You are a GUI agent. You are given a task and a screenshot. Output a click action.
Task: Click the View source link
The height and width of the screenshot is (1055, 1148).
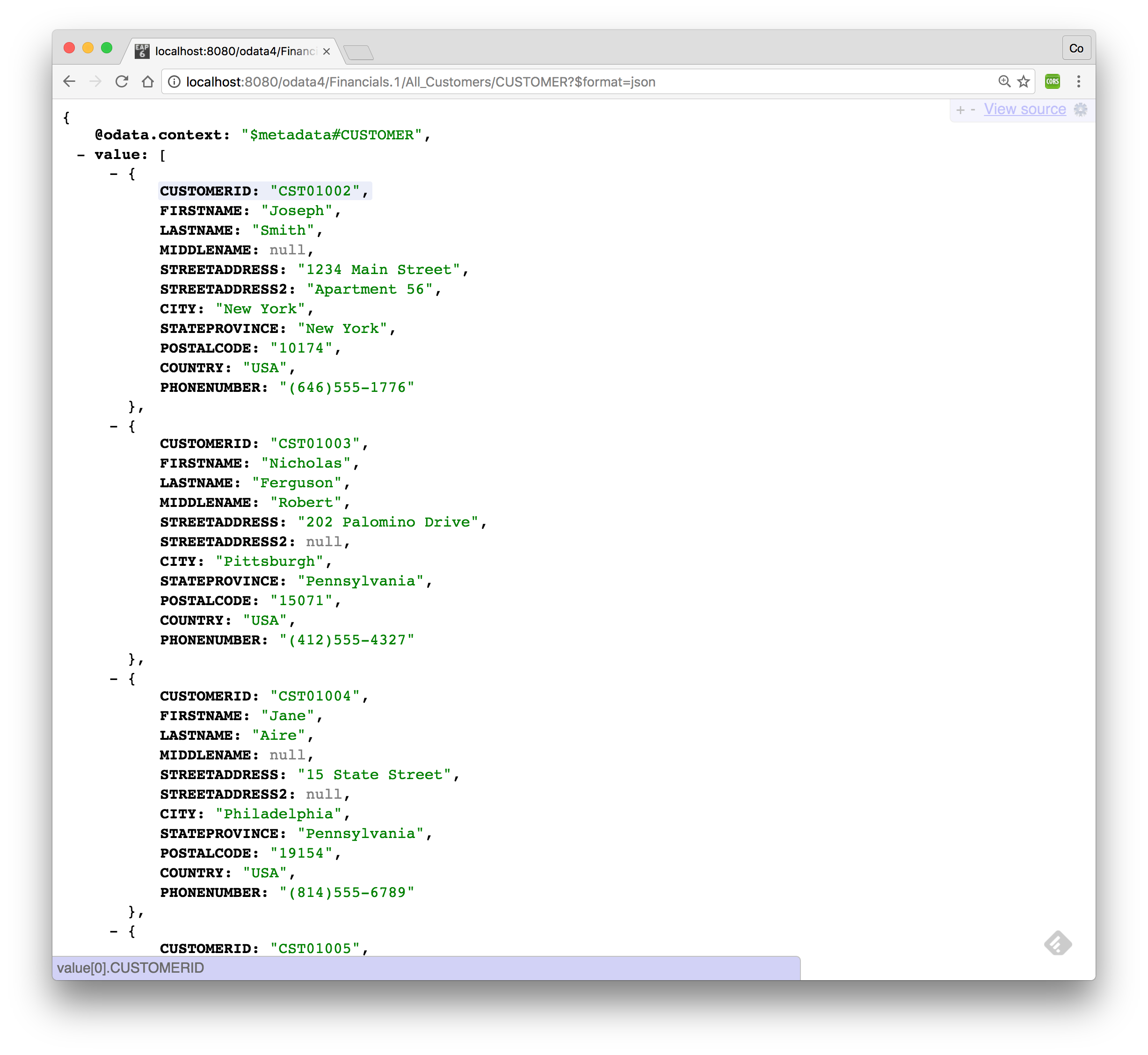1025,109
